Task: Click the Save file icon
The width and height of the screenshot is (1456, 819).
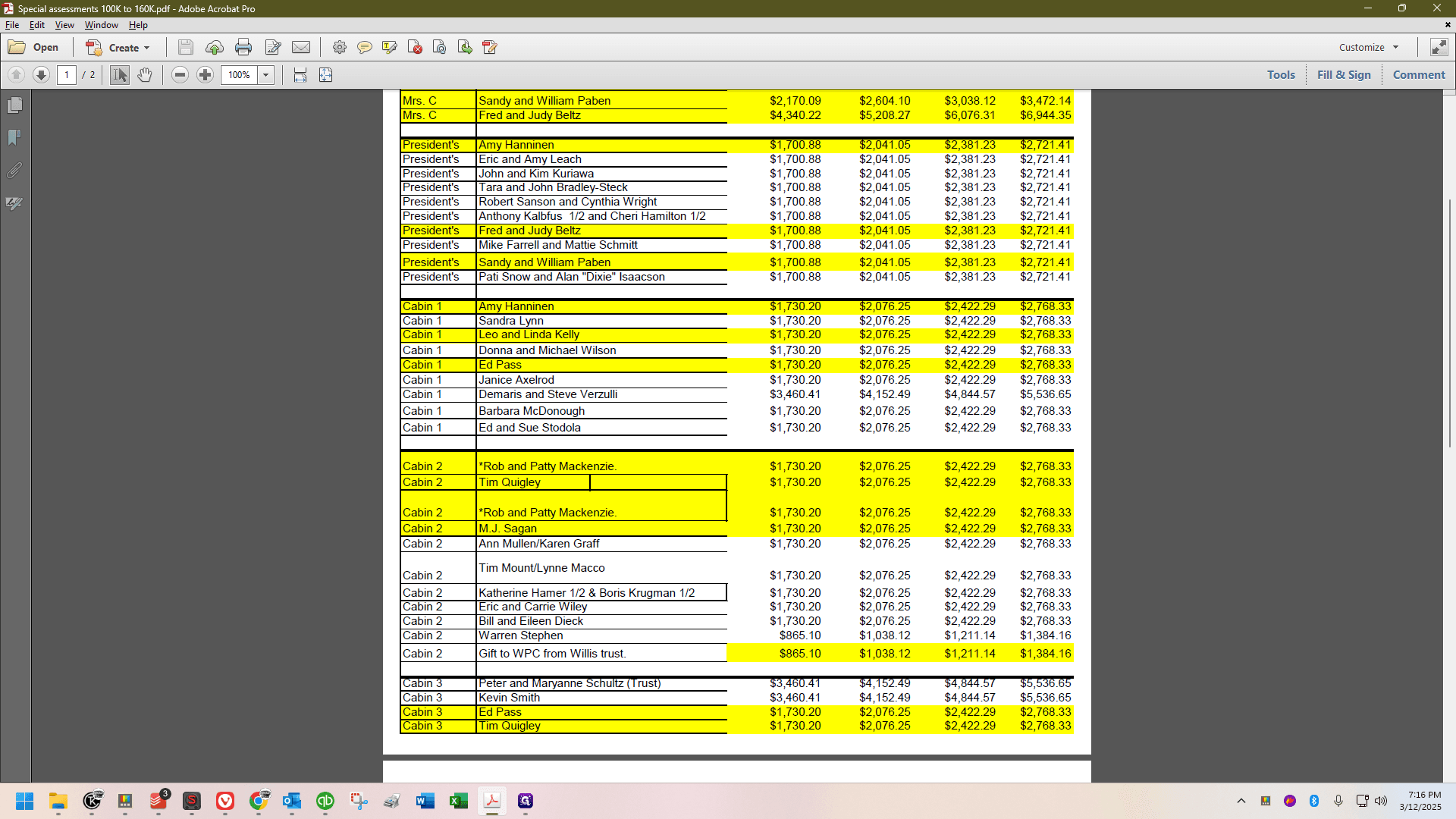Action: click(185, 47)
